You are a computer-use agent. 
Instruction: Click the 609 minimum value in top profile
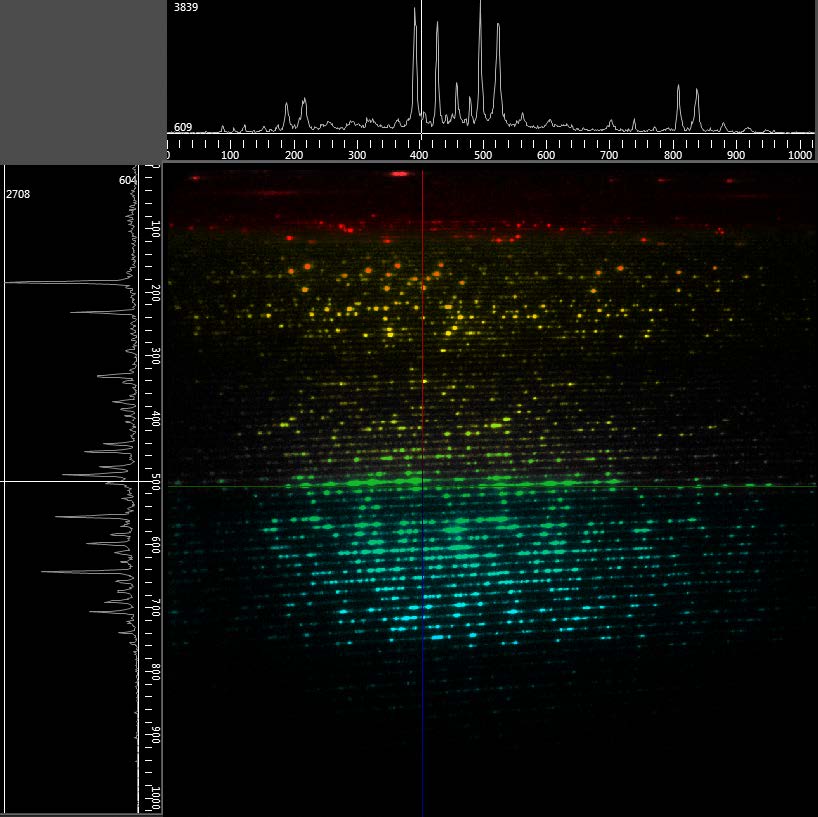(183, 127)
